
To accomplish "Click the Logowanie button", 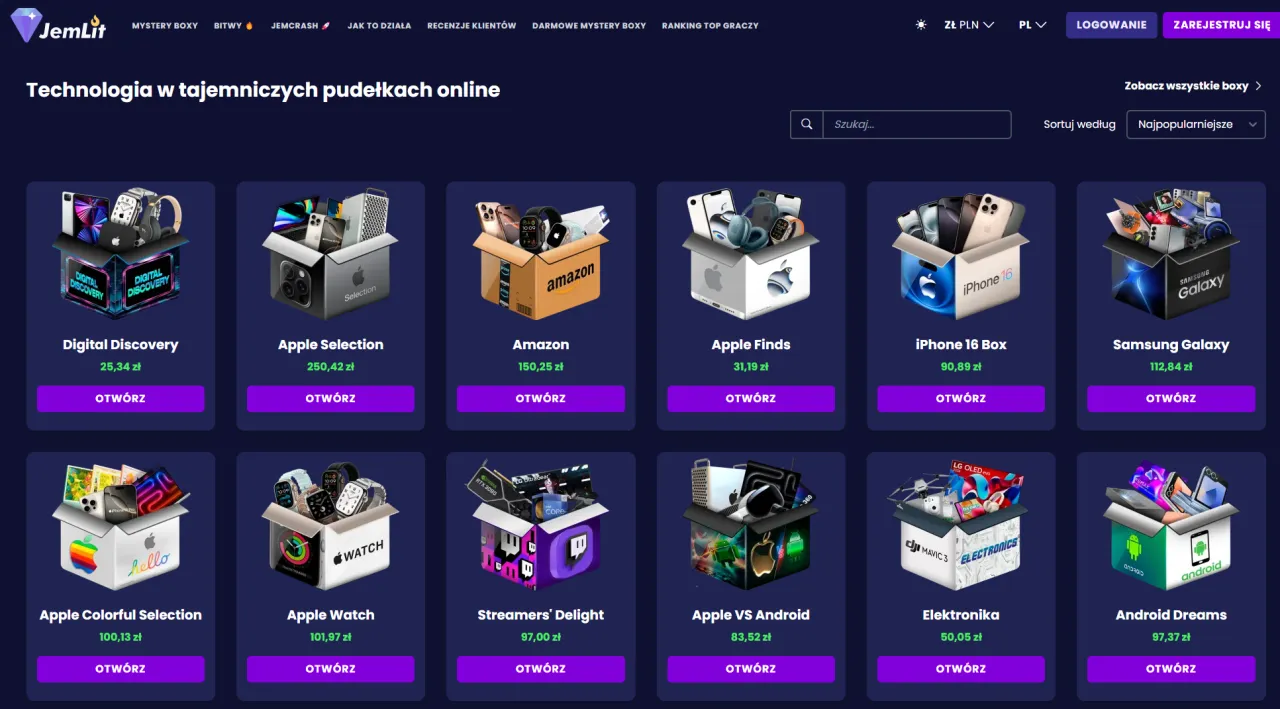I will click(x=1111, y=25).
